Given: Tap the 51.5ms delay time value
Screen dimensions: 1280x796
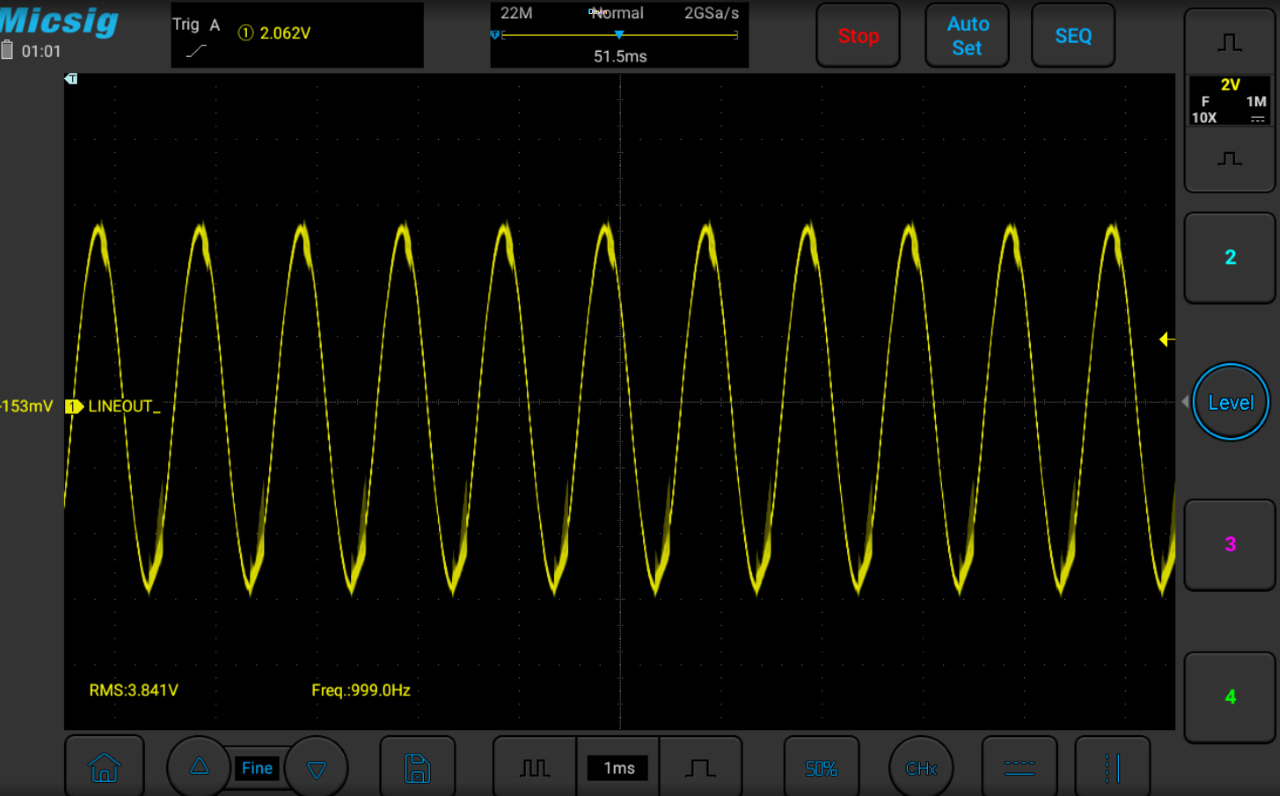Looking at the screenshot, I should (620, 56).
